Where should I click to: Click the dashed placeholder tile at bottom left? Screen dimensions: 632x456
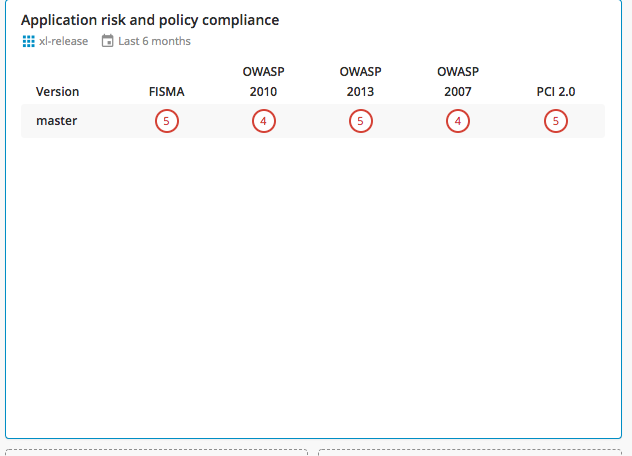pos(156,452)
